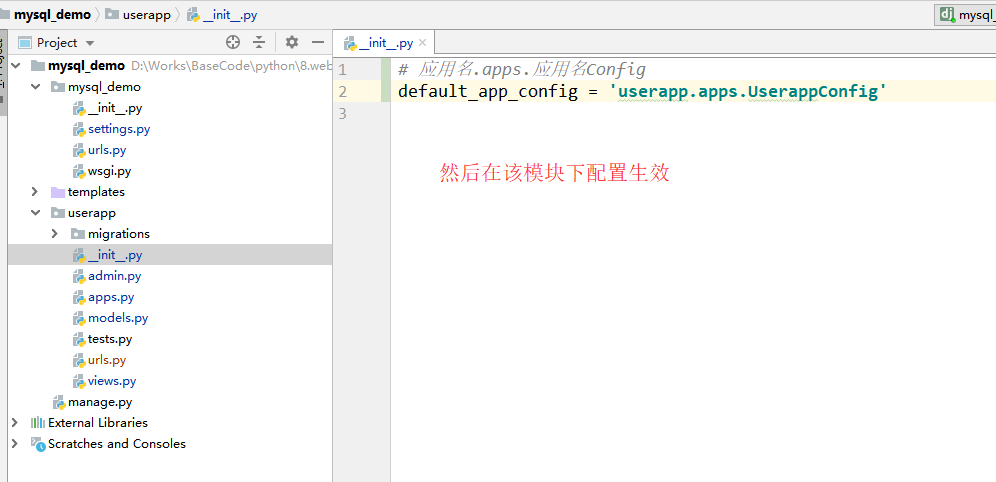
Task: Click the Python file icon beside settings.py
Action: click(78, 130)
